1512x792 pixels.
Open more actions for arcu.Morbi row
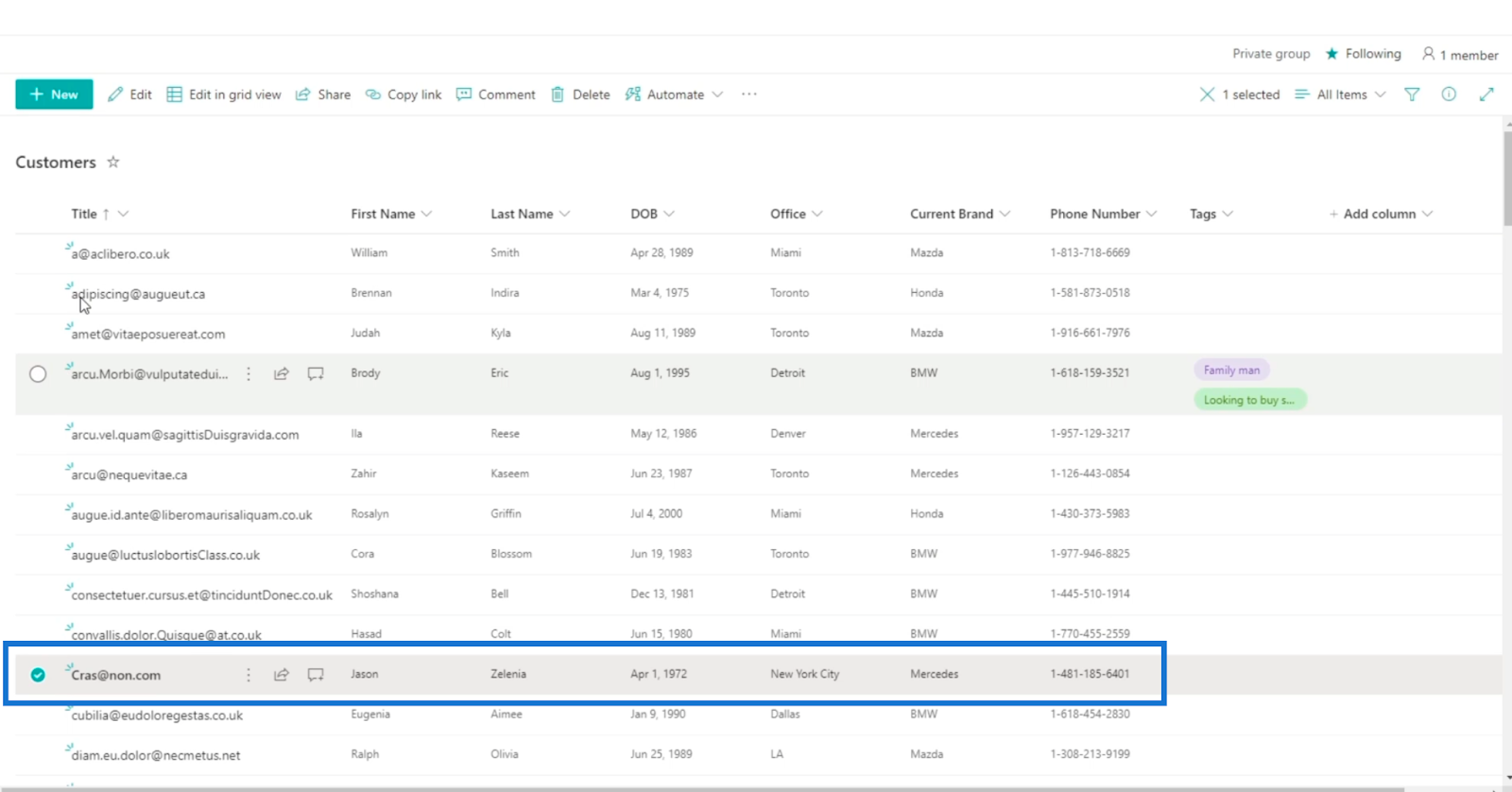(x=249, y=374)
